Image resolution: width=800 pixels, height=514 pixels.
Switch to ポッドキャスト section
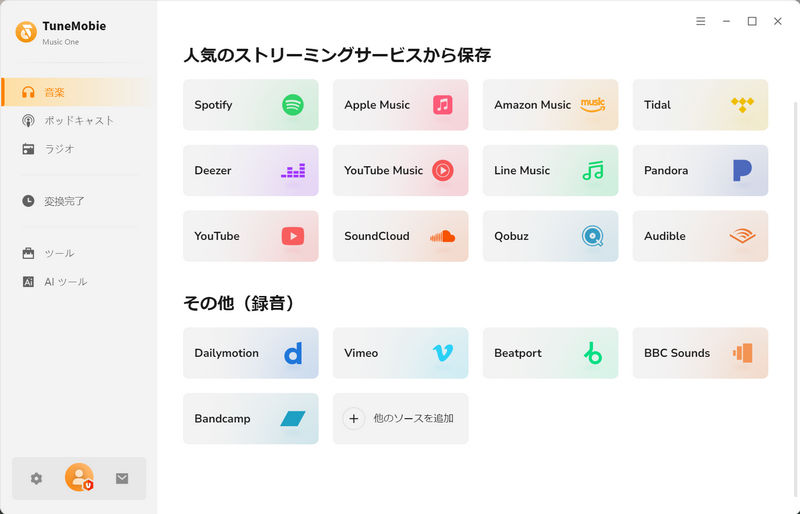coord(78,120)
